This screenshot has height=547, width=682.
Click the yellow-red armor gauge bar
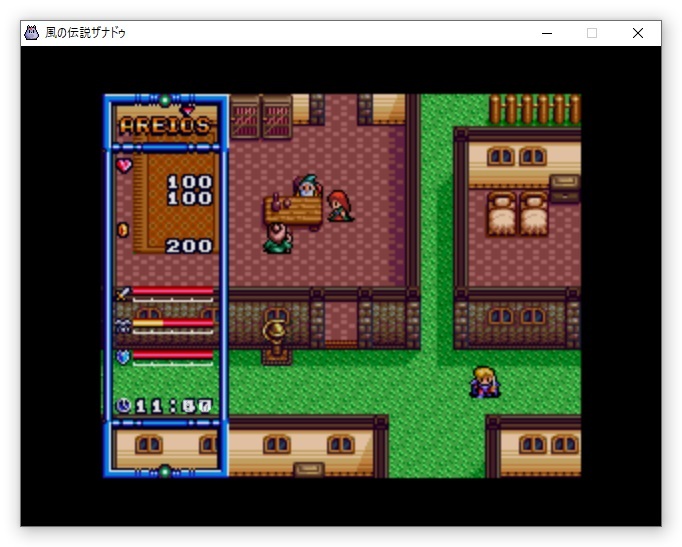click(x=173, y=323)
